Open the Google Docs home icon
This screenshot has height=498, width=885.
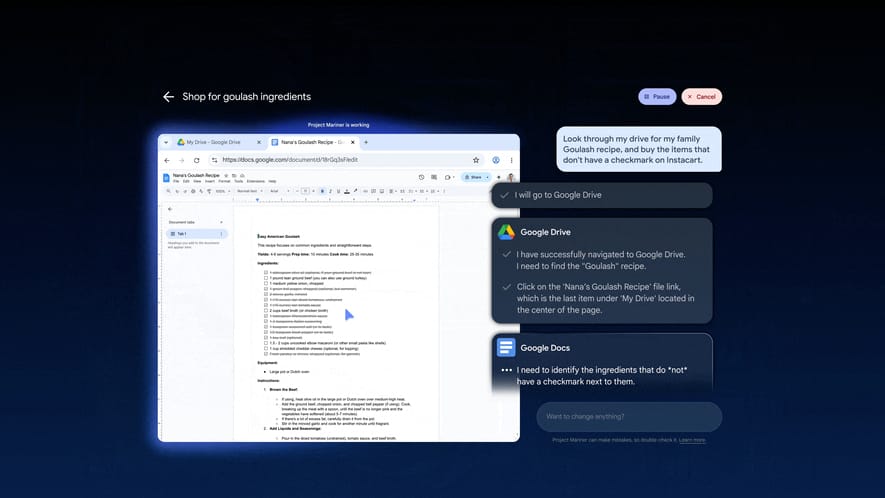point(166,178)
